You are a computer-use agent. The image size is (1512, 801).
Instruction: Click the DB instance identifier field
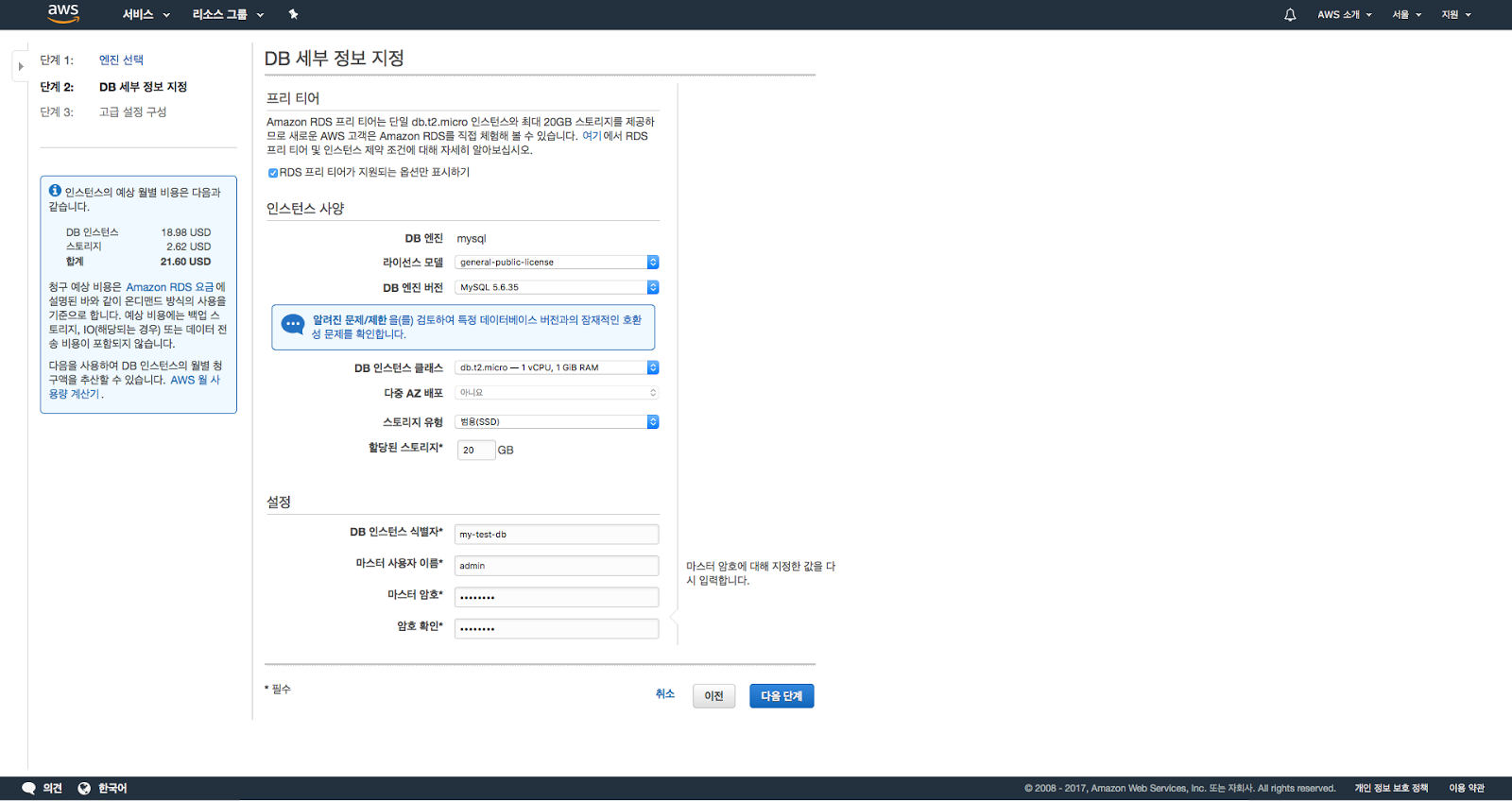click(557, 535)
